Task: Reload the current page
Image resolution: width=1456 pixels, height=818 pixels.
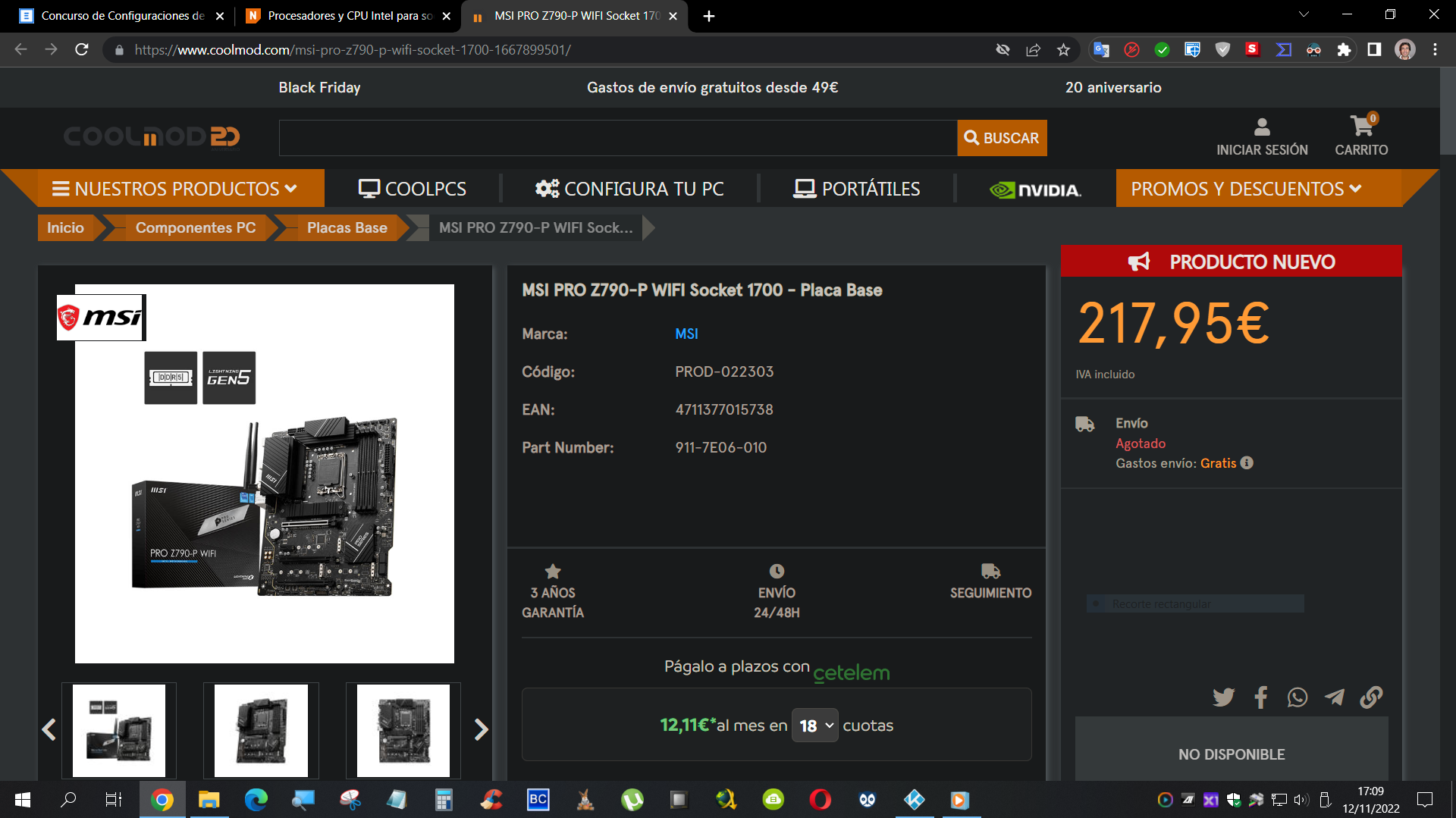Action: click(82, 50)
